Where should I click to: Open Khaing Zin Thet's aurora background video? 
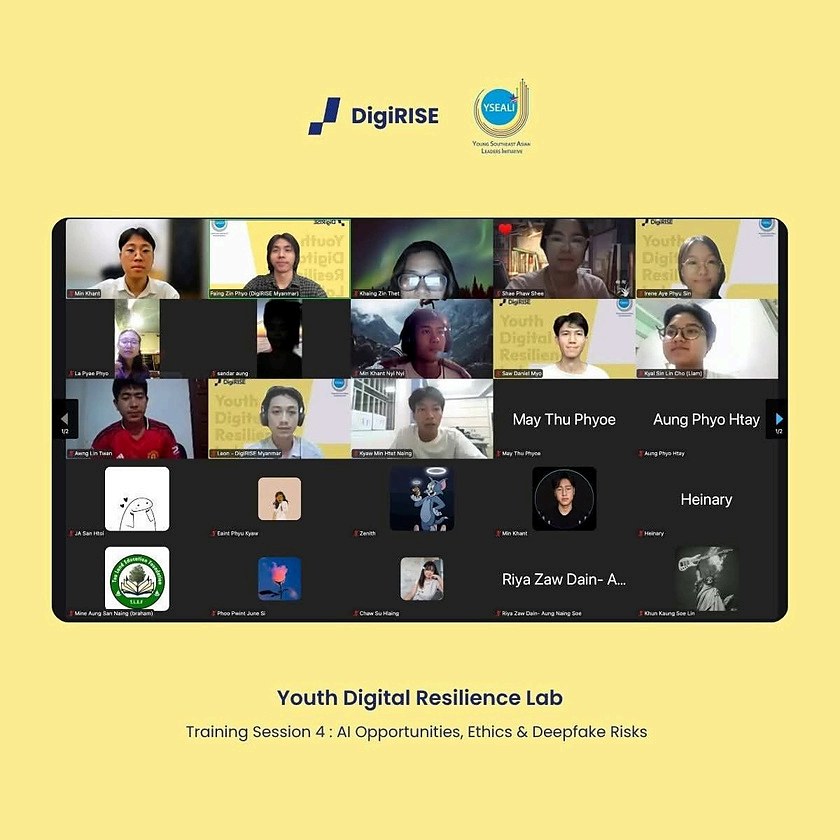pyautogui.click(x=422, y=259)
